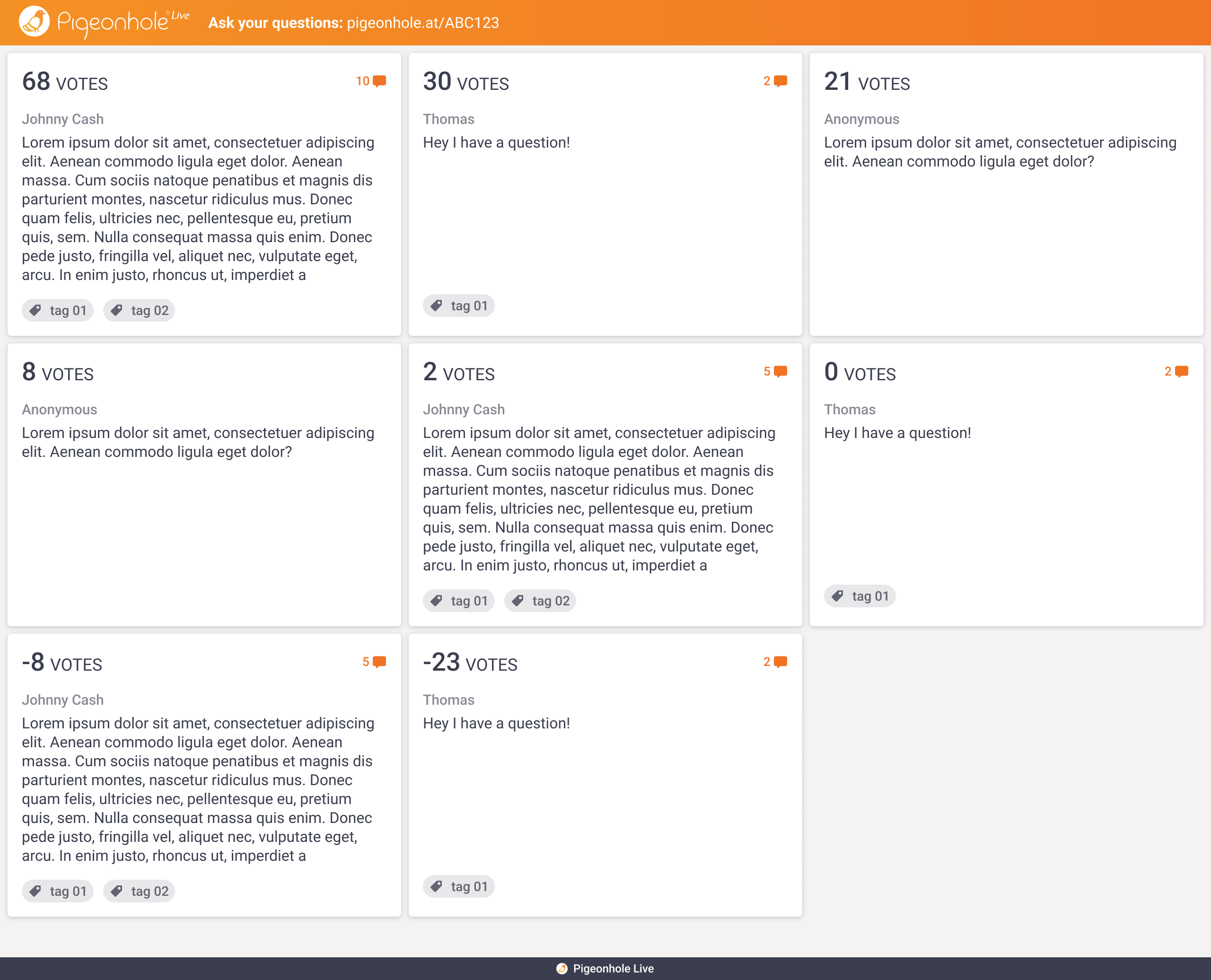
Task: Select tag 01 on the 30 votes card
Action: click(458, 306)
